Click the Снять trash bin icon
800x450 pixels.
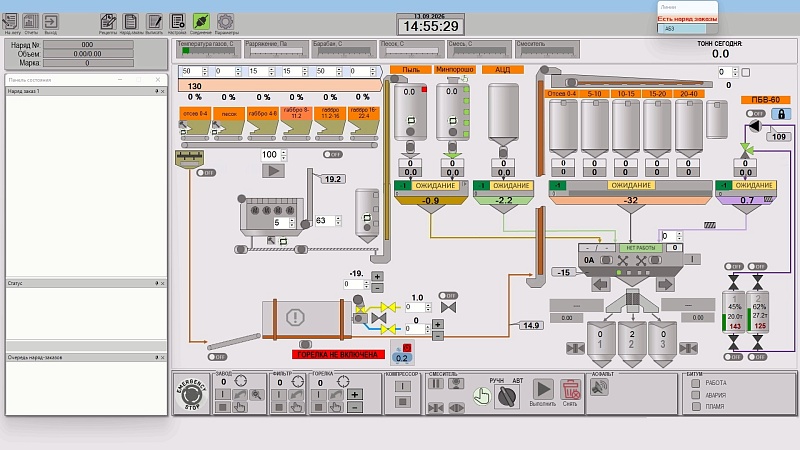570,389
